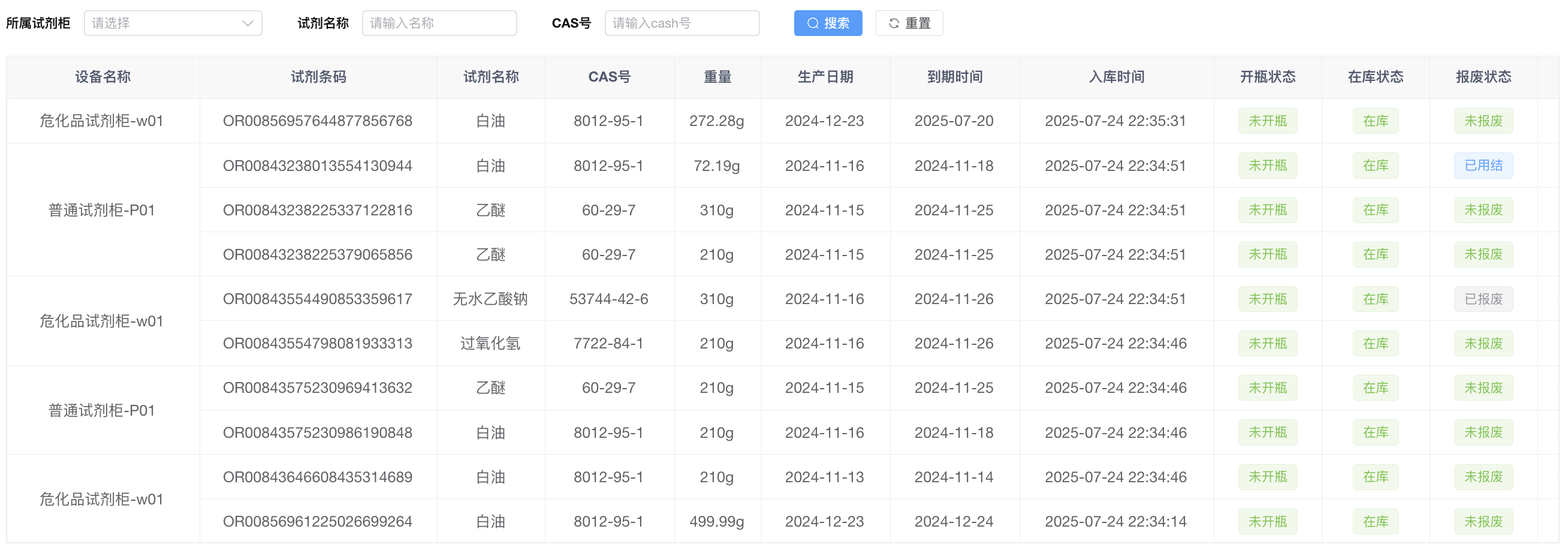Focus the 试剂名称 input field
The image size is (1568, 553).
[439, 23]
